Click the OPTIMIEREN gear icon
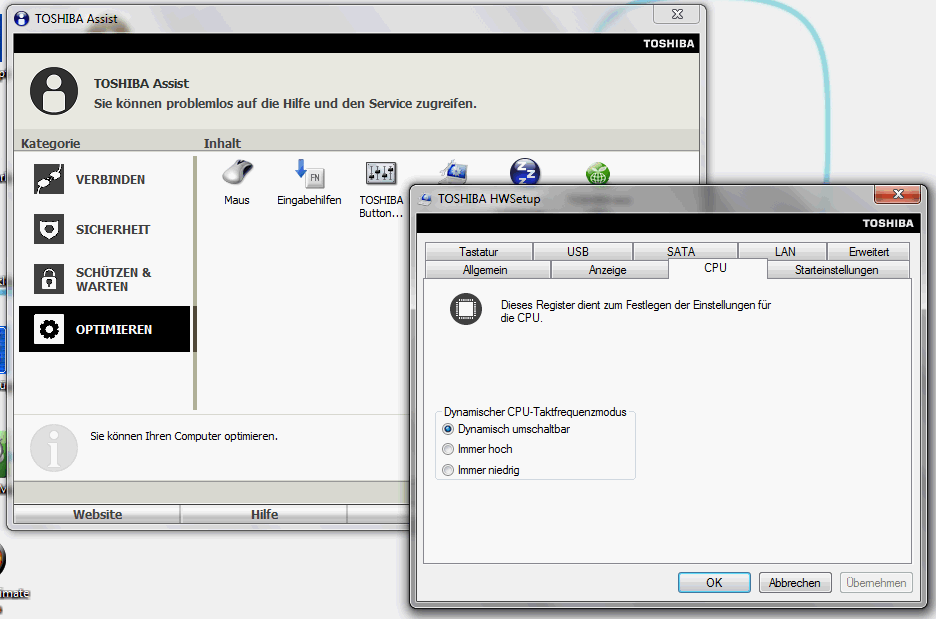The image size is (936, 619). 49,329
